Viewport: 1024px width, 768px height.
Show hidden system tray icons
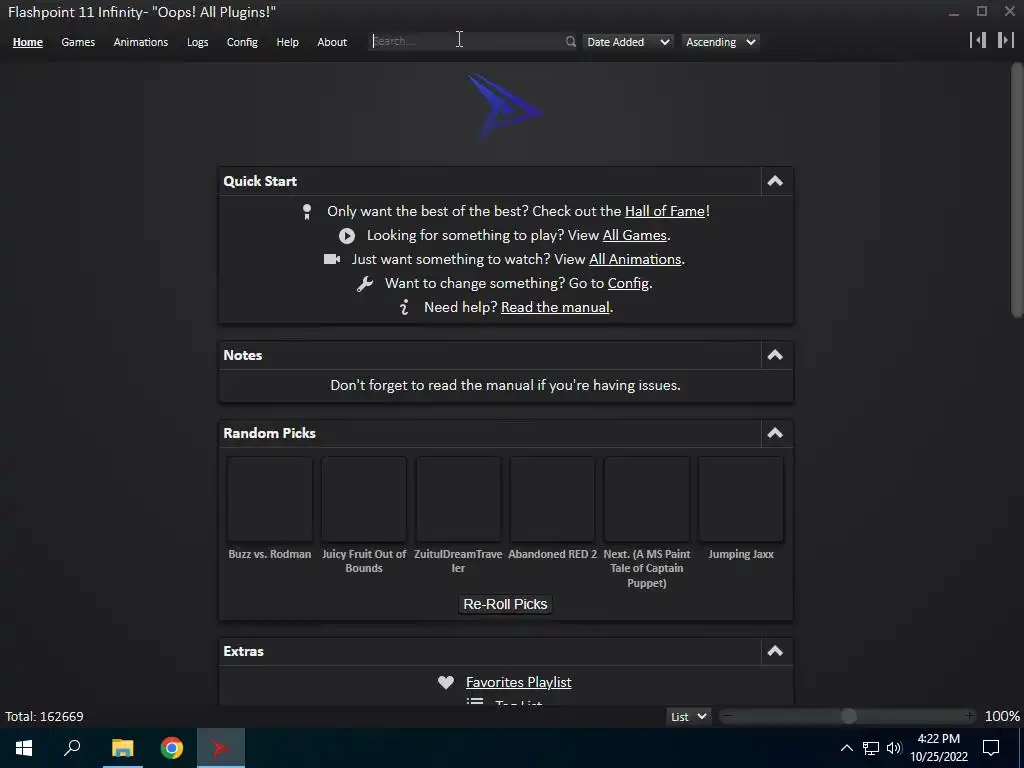(846, 748)
